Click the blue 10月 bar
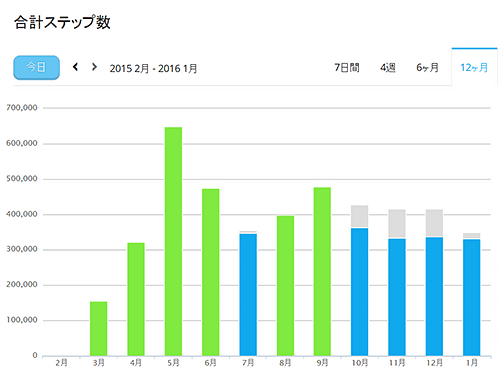 coord(360,292)
